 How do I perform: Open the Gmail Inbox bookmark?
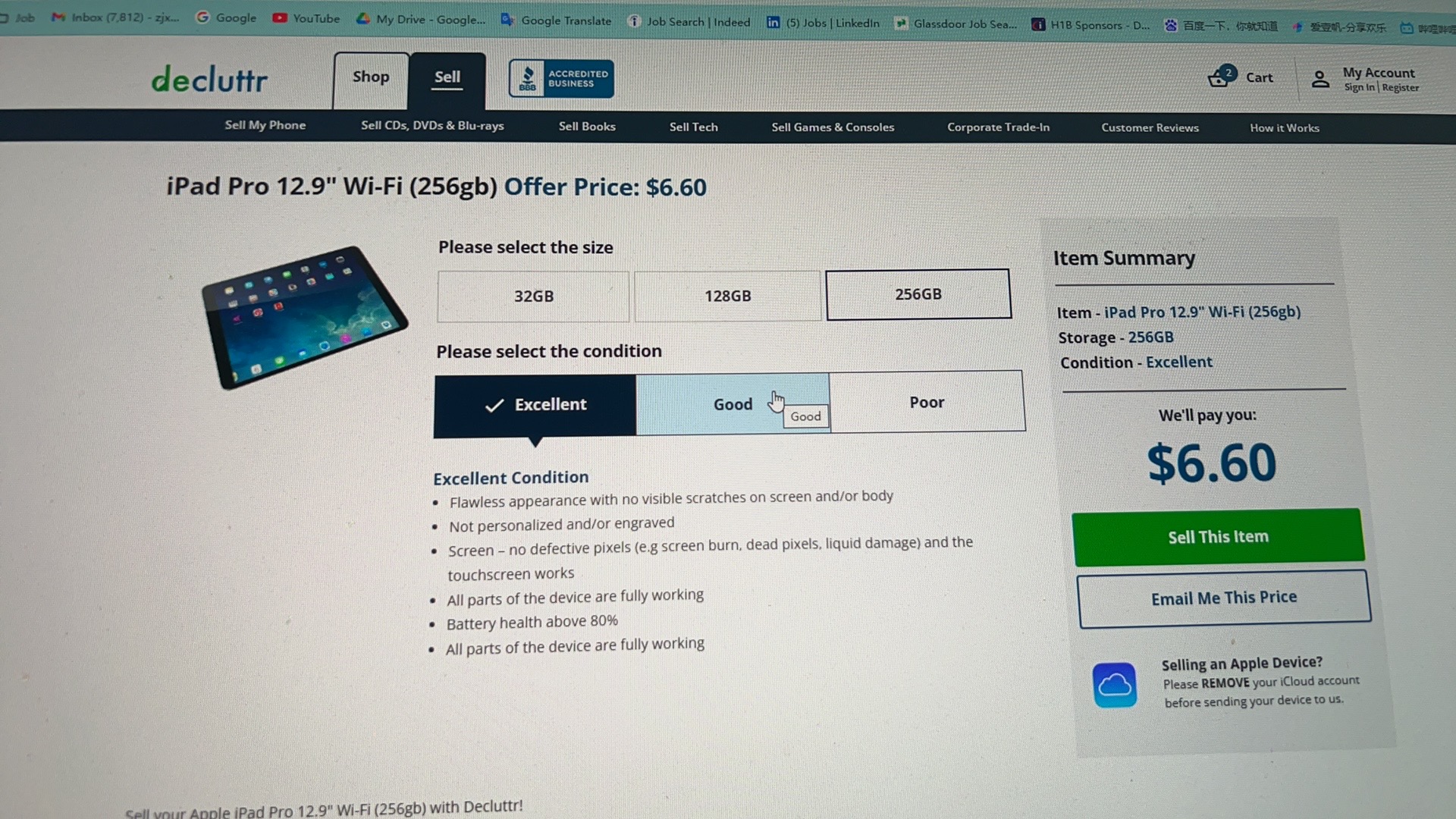pyautogui.click(x=115, y=17)
